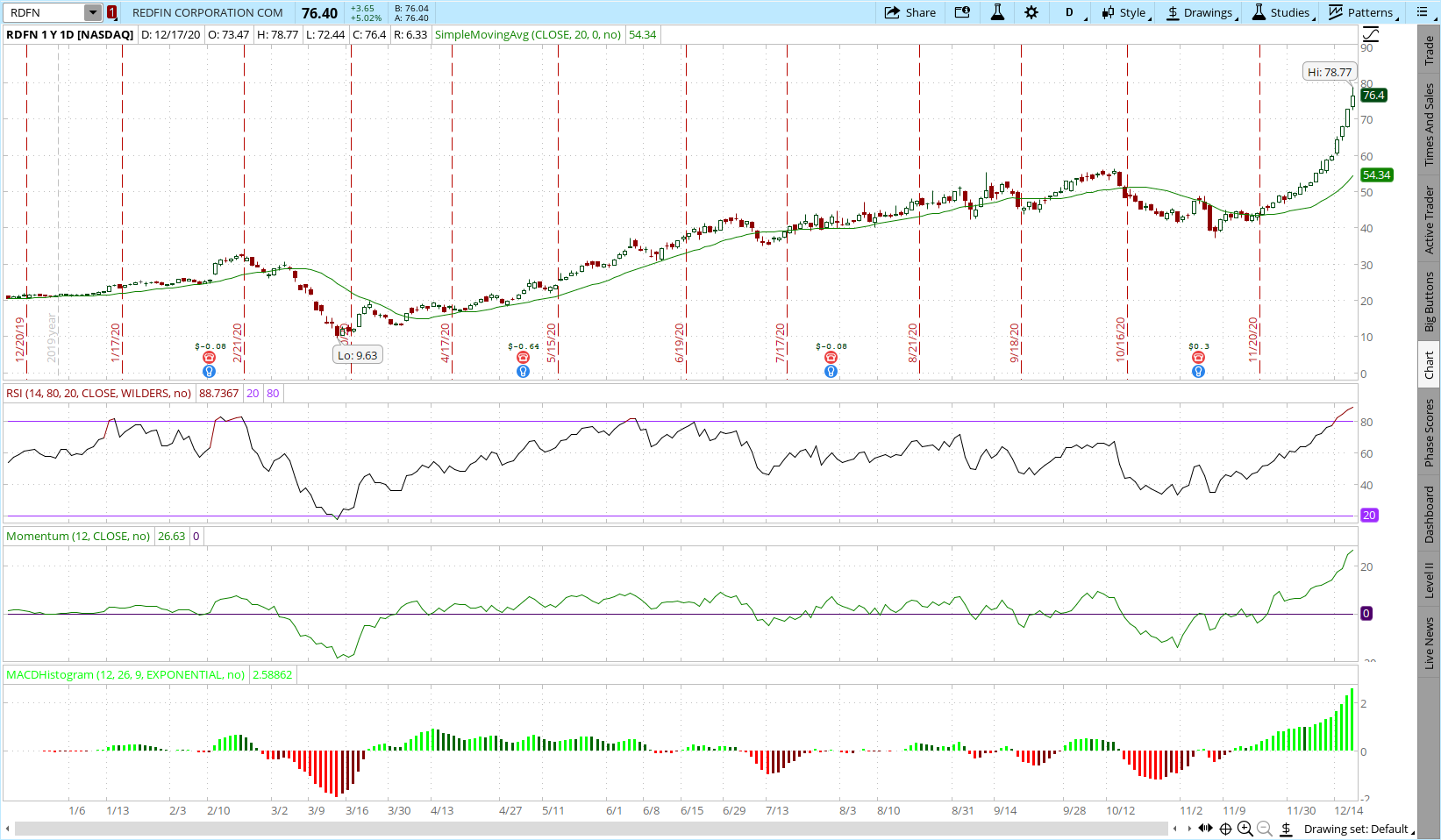
Task: Open Edit Studies flask icon
Action: pos(997,12)
